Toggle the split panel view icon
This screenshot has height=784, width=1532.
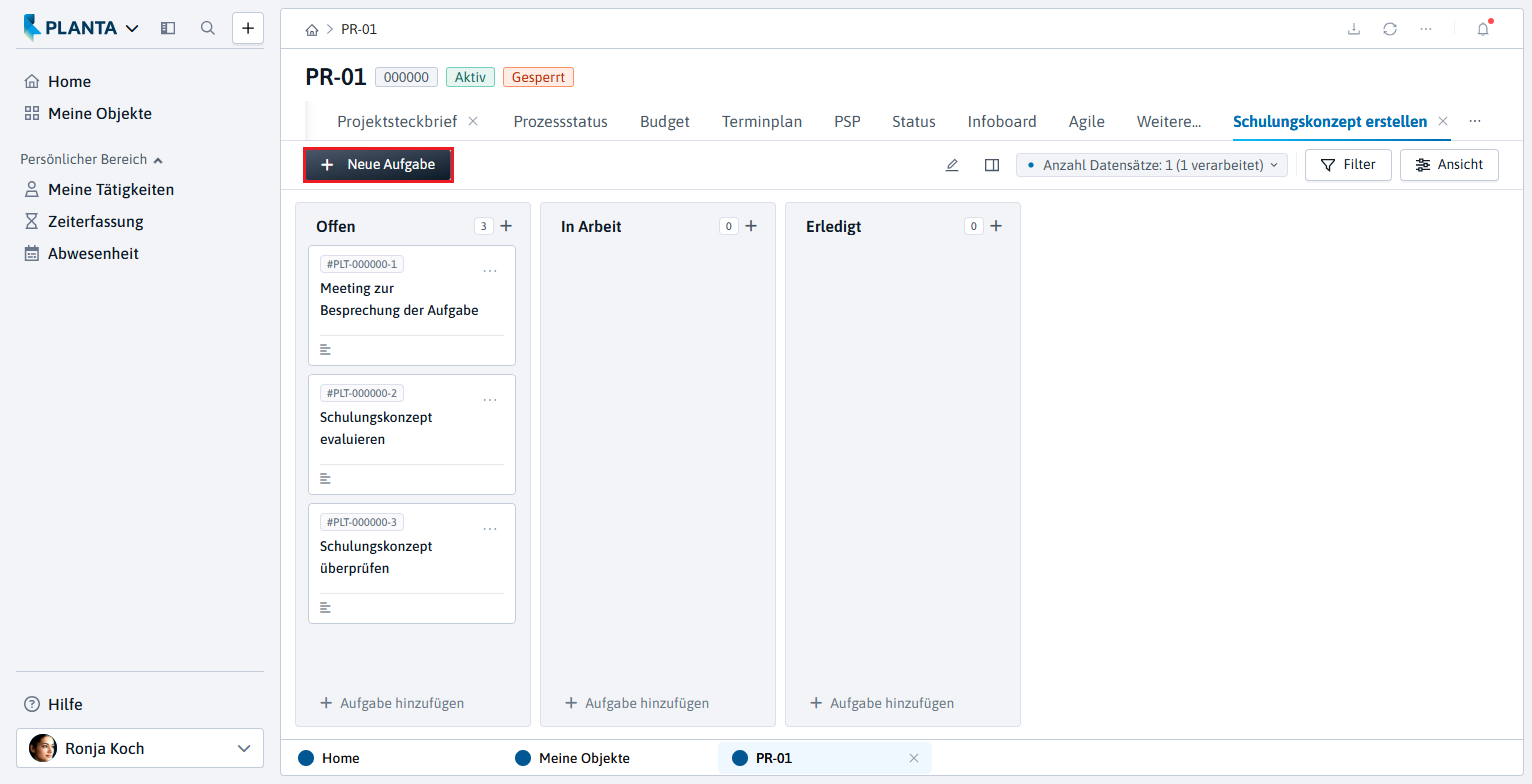click(992, 165)
